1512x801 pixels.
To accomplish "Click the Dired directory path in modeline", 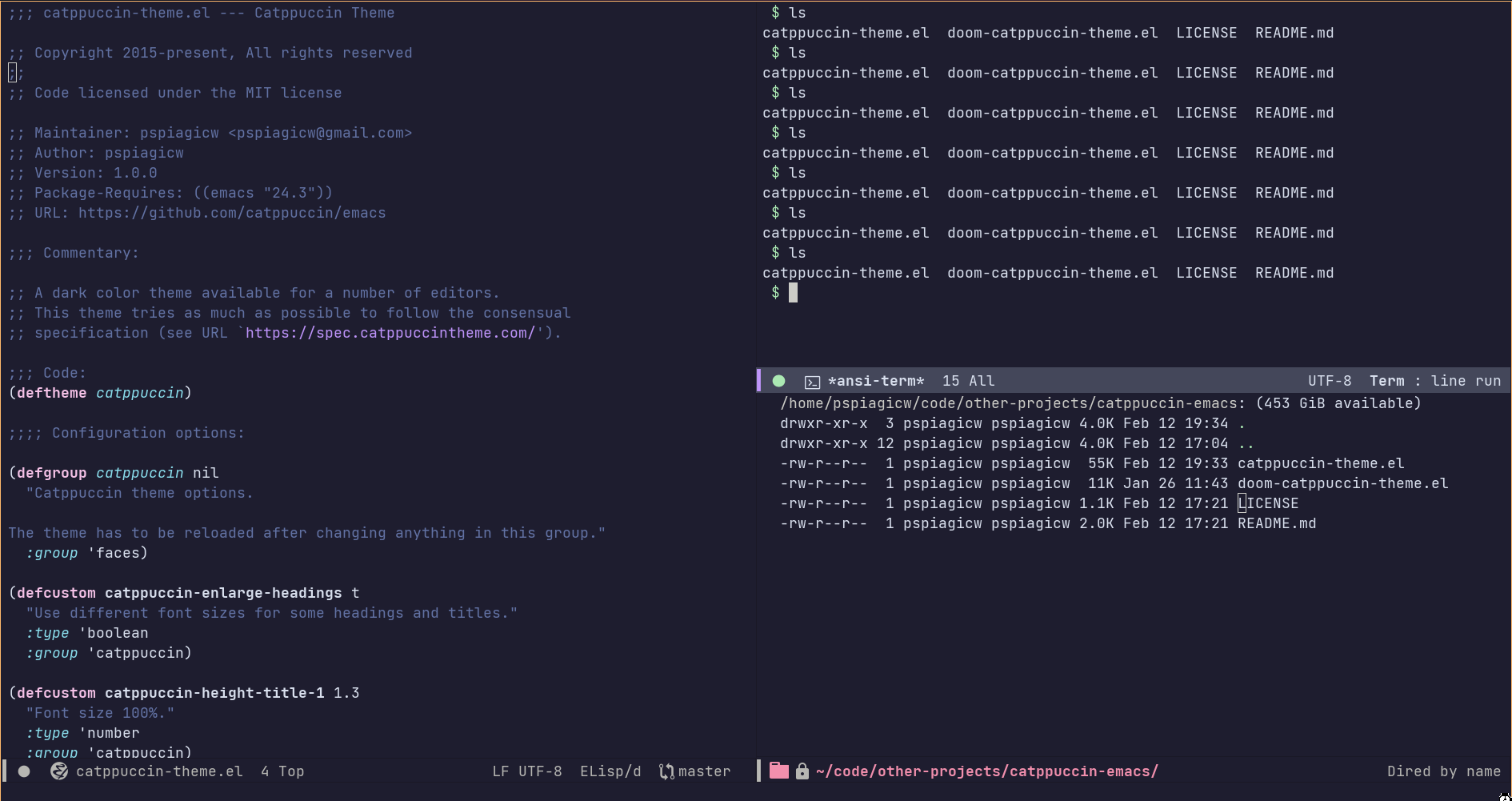I will point(987,771).
